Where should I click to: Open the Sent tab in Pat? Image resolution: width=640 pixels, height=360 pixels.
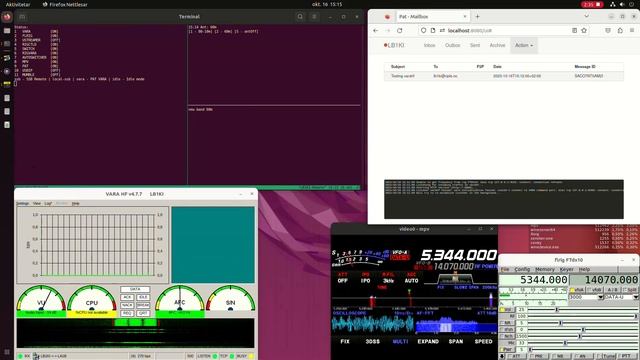pos(475,45)
